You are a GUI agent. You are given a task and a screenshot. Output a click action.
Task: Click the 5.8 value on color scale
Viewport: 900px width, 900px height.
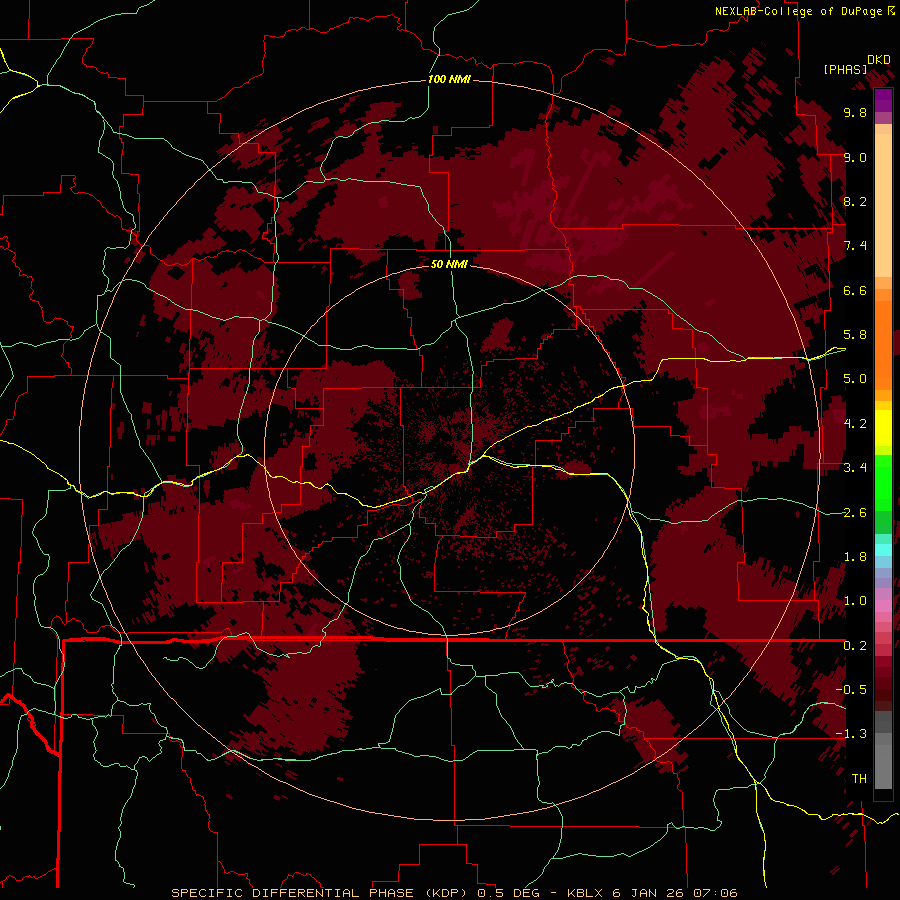pos(855,335)
